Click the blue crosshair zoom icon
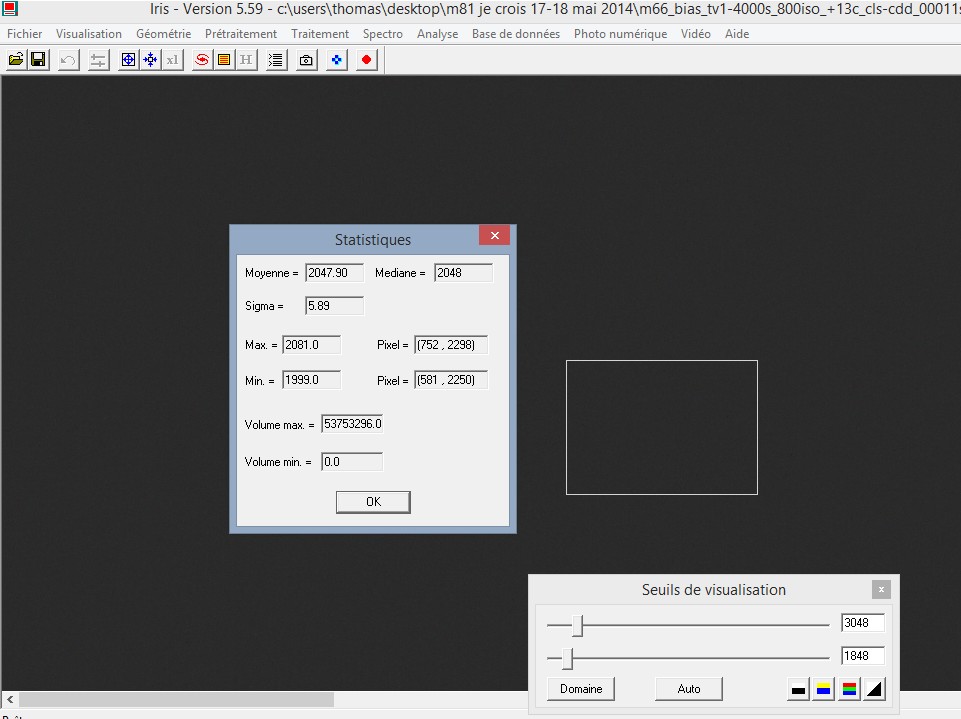This screenshot has width=961, height=719. click(128, 60)
